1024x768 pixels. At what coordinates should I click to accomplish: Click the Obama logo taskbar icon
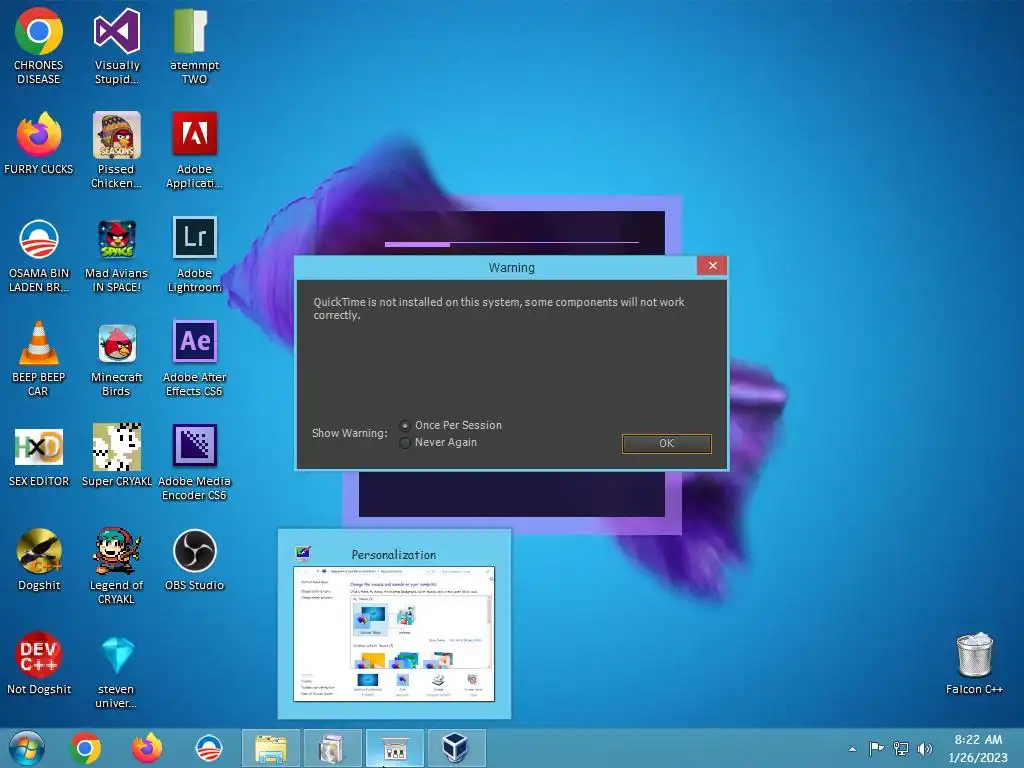pos(209,748)
